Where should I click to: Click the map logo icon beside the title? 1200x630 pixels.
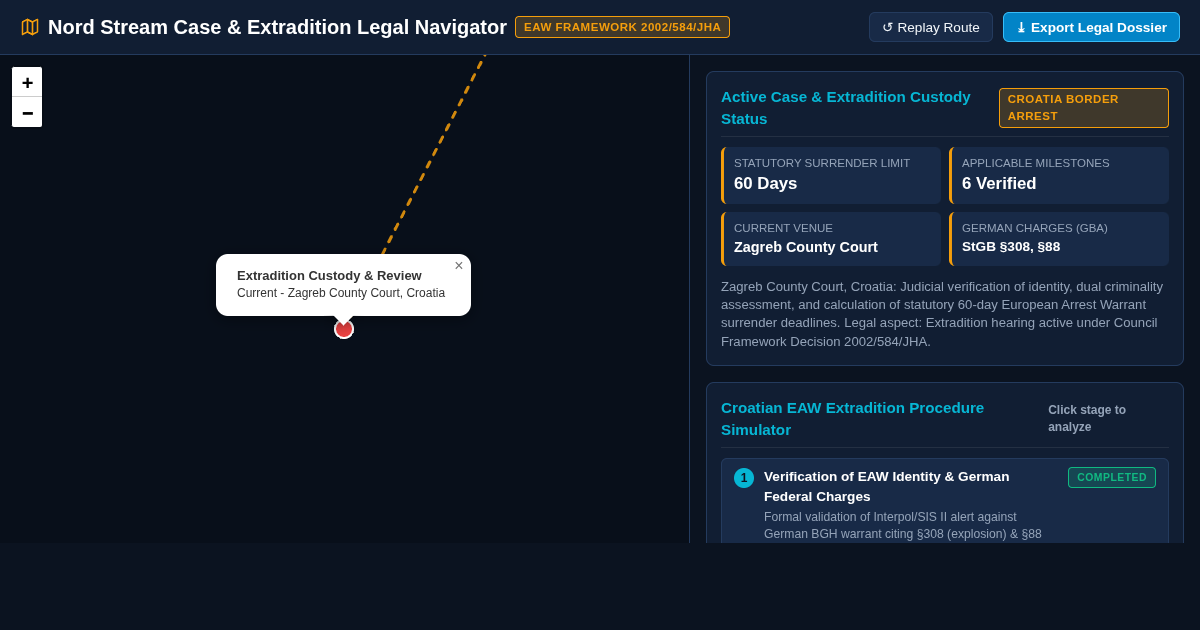click(x=30, y=27)
